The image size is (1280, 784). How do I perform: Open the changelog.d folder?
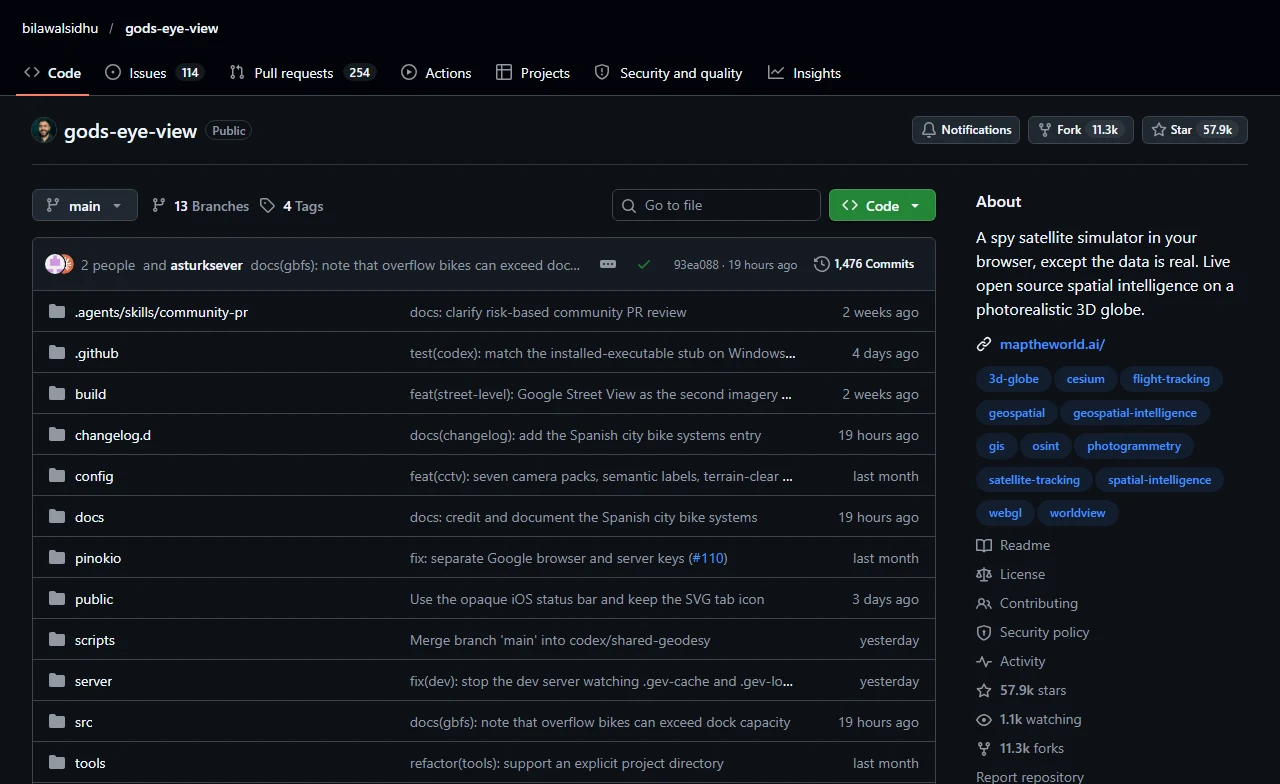click(113, 435)
